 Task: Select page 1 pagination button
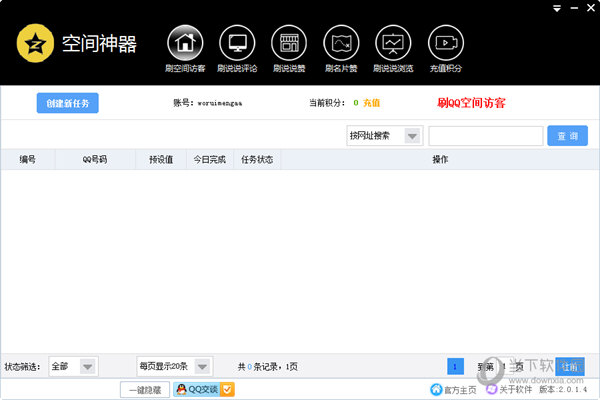coord(455,367)
